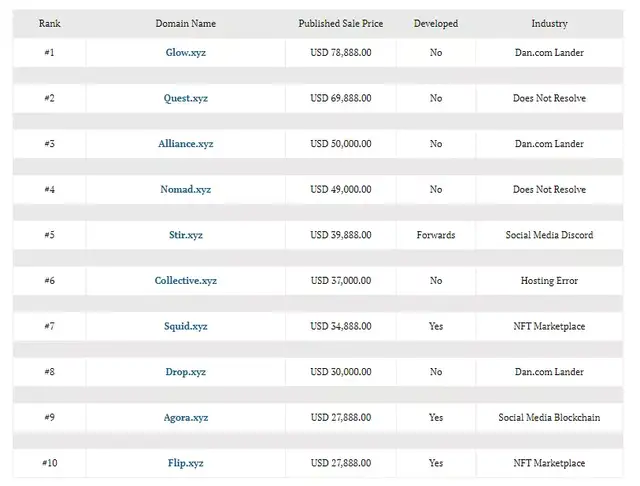
Task: Select the Hosting Error industry cell
Action: click(549, 281)
